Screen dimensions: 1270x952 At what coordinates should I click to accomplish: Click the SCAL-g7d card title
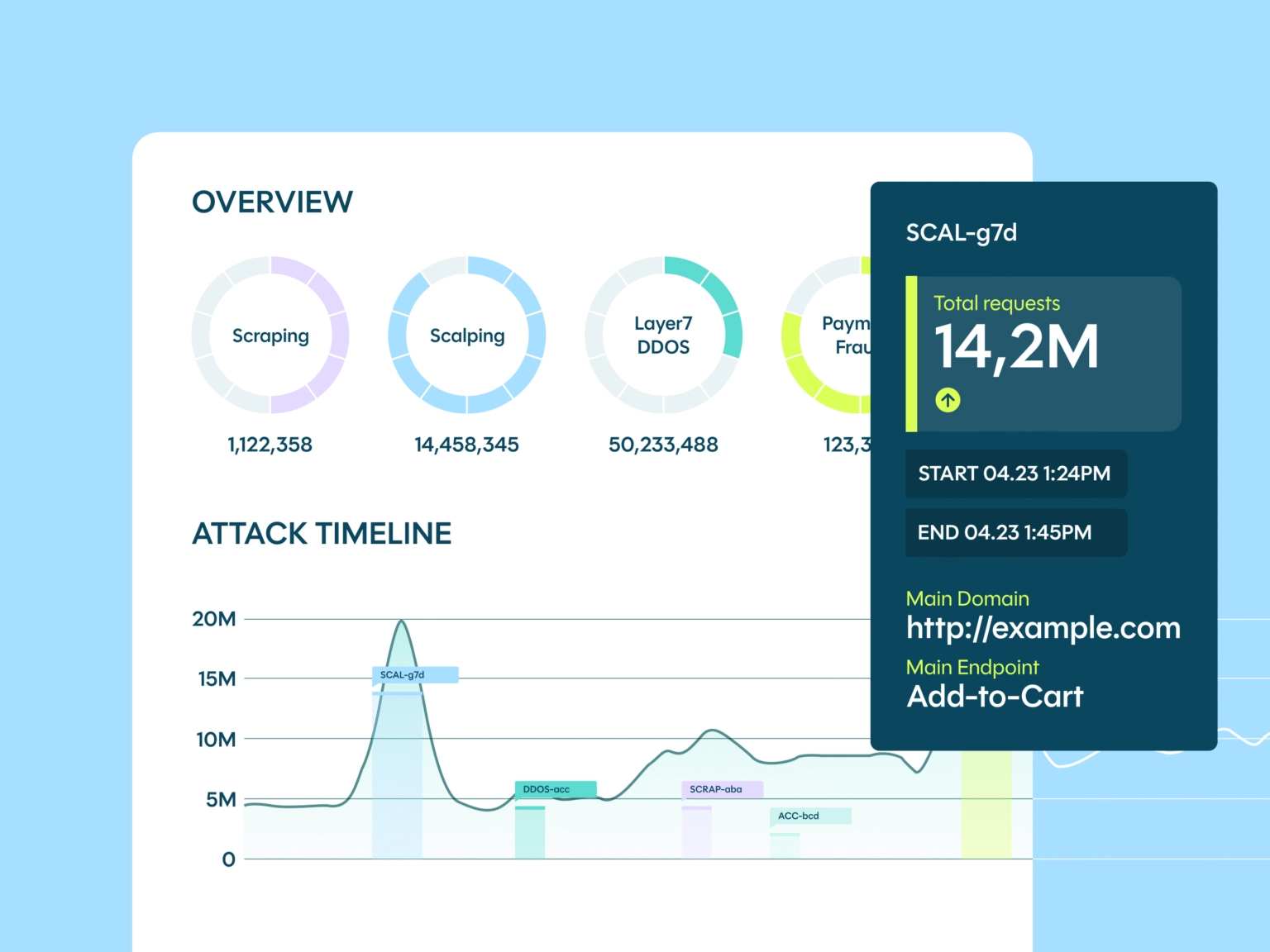coord(962,232)
